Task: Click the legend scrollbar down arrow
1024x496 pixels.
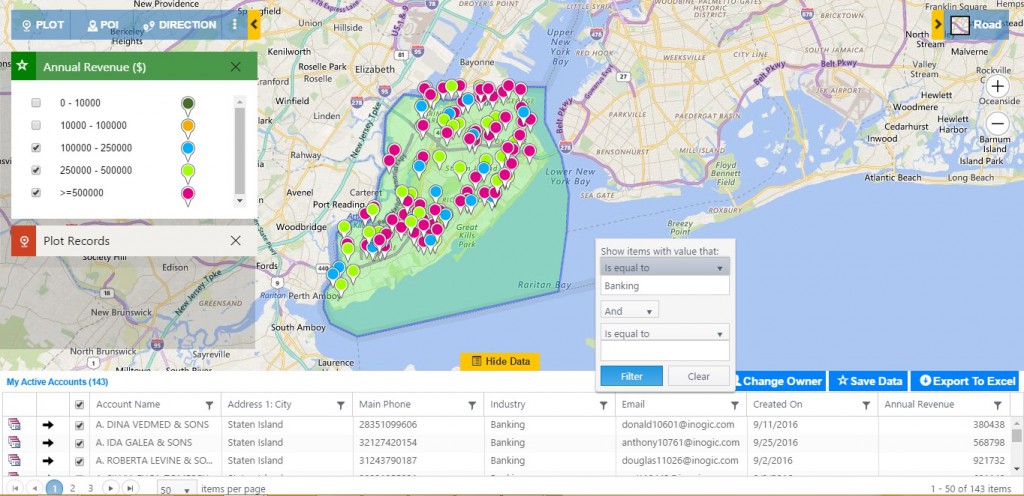Action: pos(240,201)
